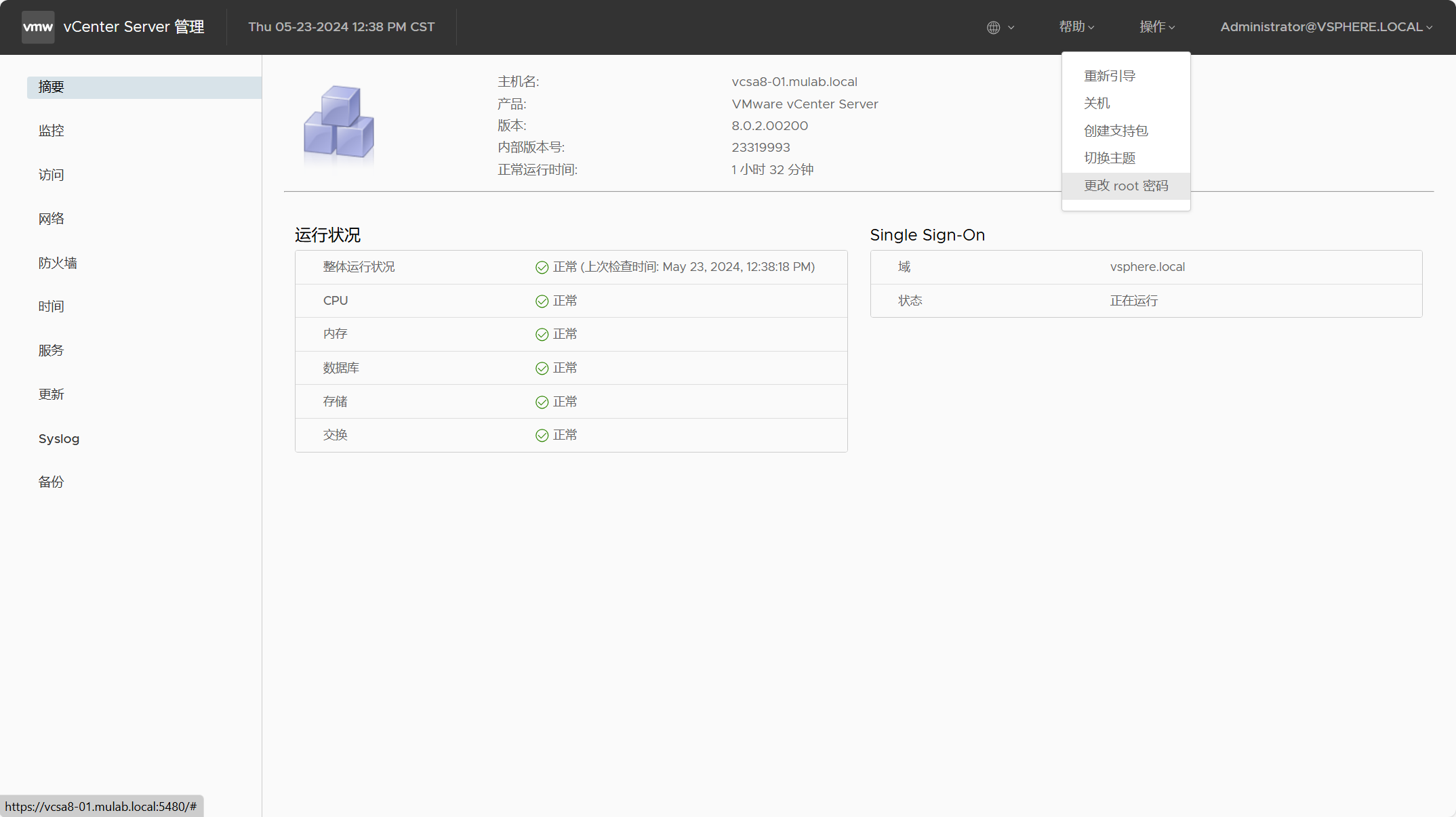This screenshot has width=1456, height=817.
Task: Click the 内部版本号 field label
Action: tap(531, 148)
